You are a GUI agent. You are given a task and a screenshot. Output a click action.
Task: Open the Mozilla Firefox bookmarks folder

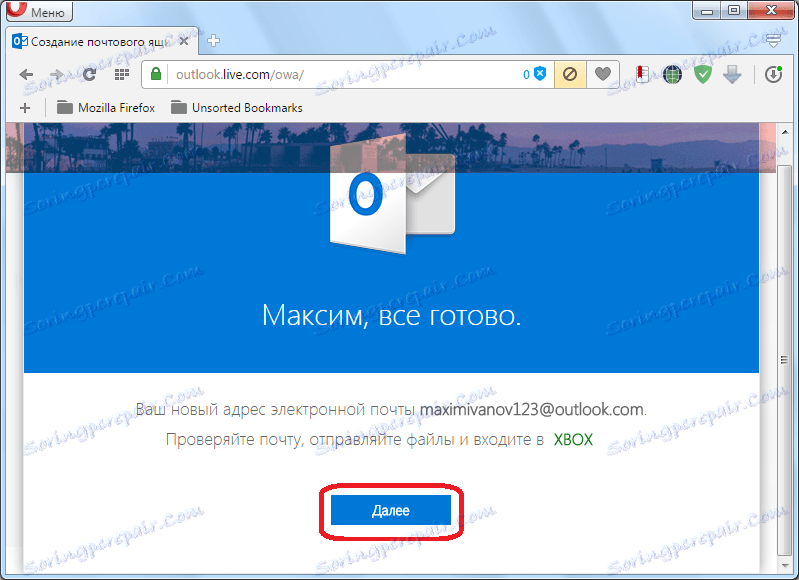click(105, 108)
